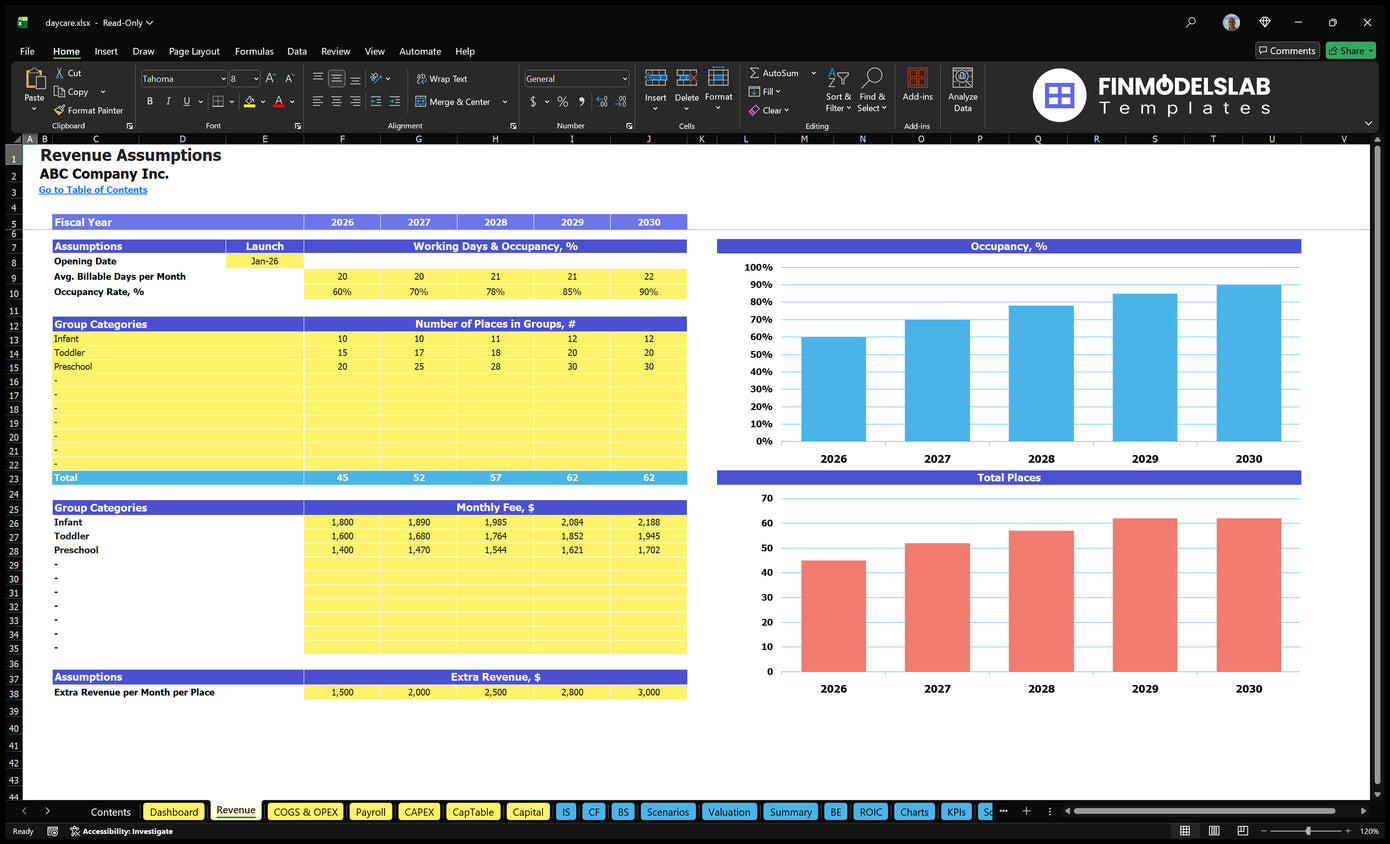Toggle italic formatting
The image size is (1390, 844).
point(168,101)
